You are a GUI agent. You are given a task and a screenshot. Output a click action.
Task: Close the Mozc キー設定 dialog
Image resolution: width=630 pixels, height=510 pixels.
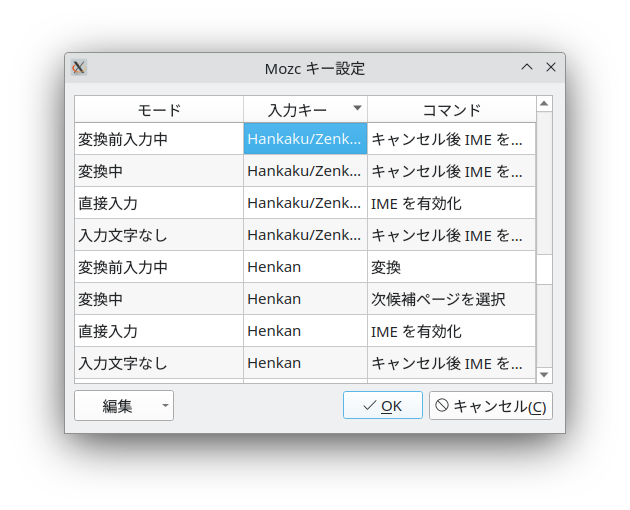click(551, 67)
